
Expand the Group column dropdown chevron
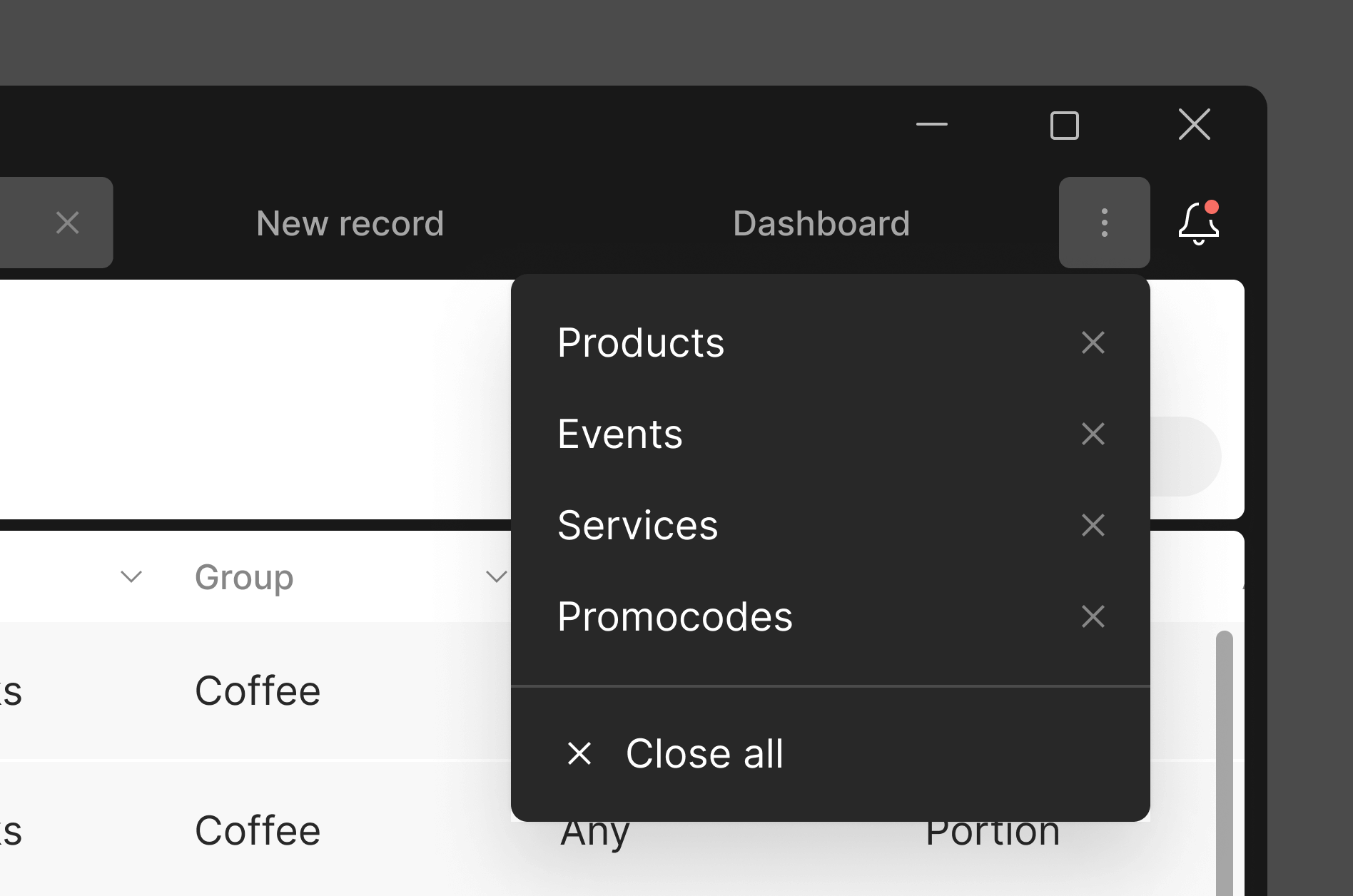(496, 576)
